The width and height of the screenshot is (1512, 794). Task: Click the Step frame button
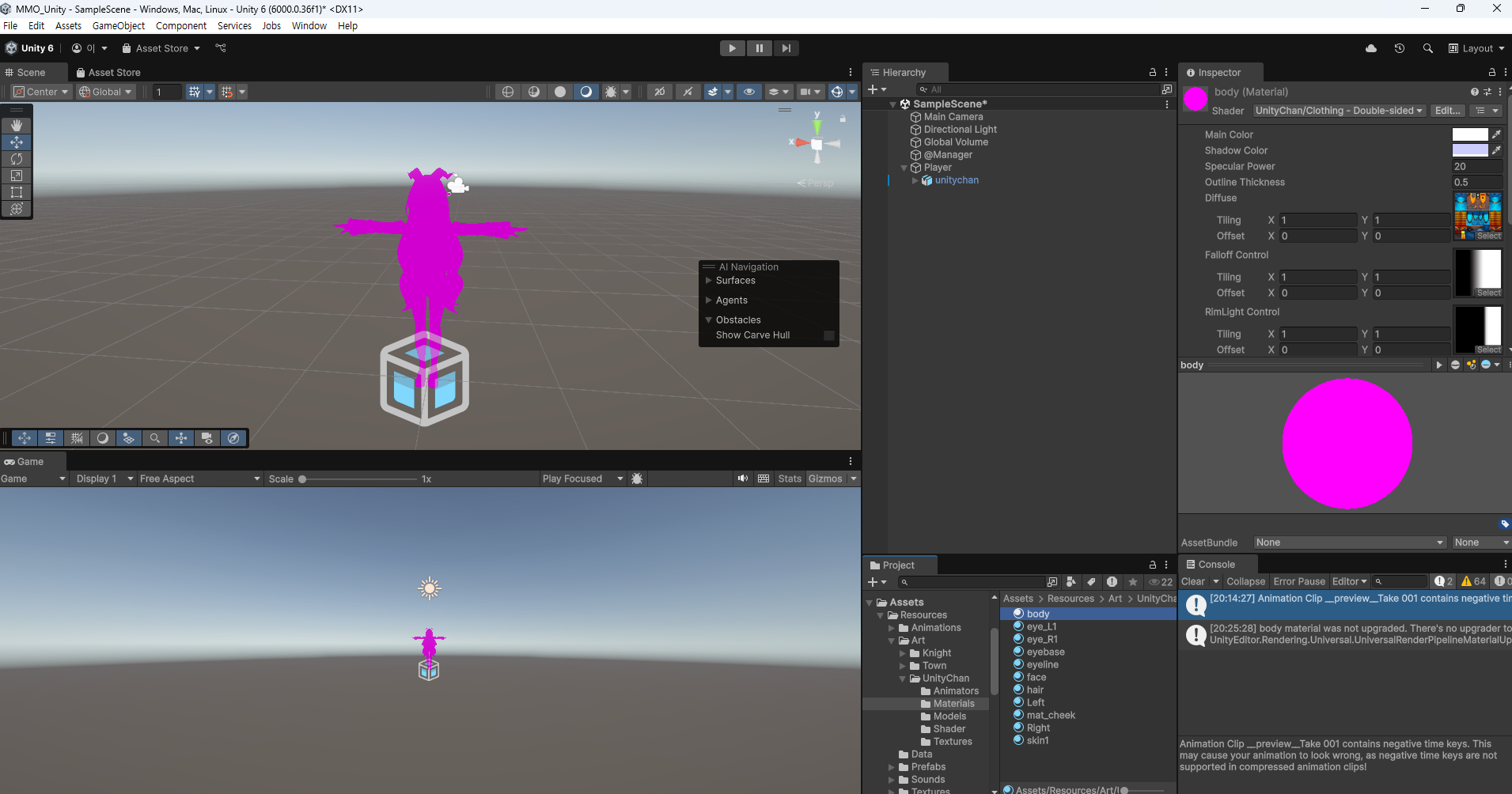click(x=786, y=48)
